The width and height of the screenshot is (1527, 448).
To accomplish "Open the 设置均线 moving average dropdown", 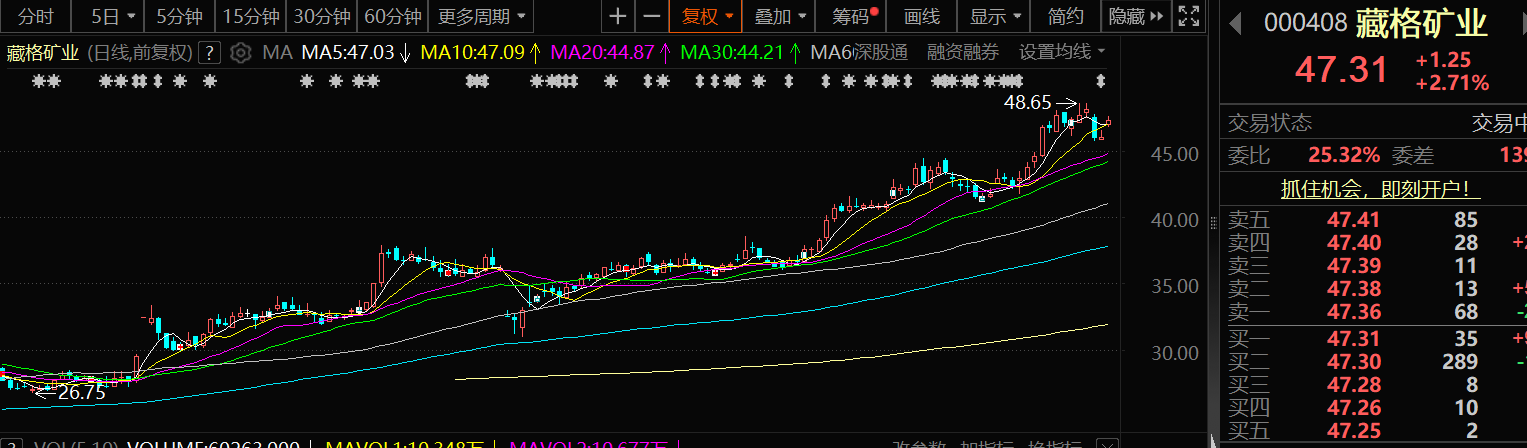I will pyautogui.click(x=1062, y=52).
